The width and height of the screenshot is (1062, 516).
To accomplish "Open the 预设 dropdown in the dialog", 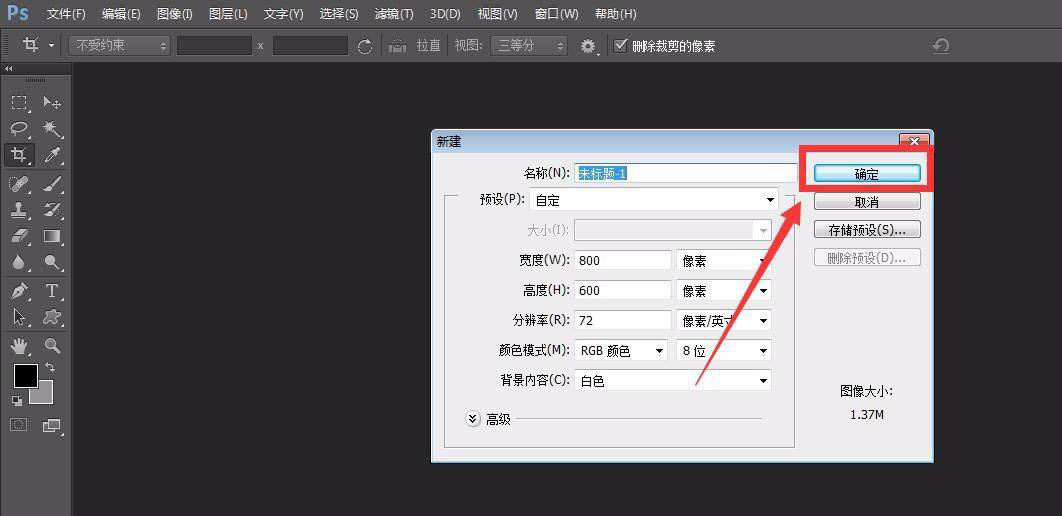I will point(654,200).
